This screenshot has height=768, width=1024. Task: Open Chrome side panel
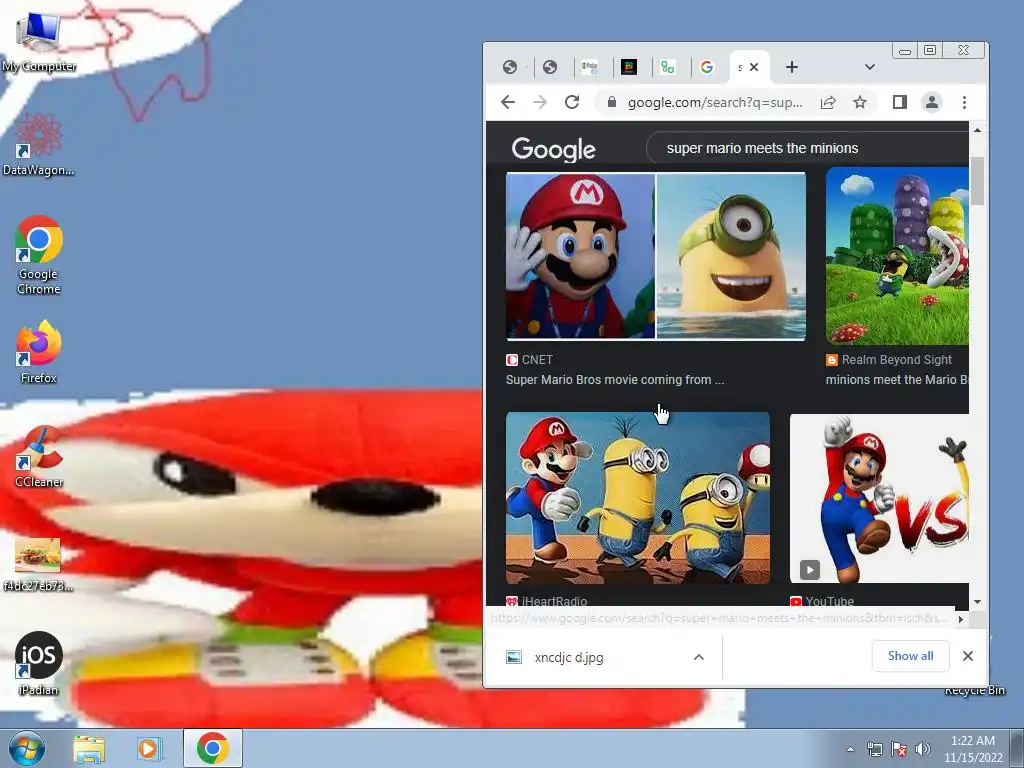point(900,102)
